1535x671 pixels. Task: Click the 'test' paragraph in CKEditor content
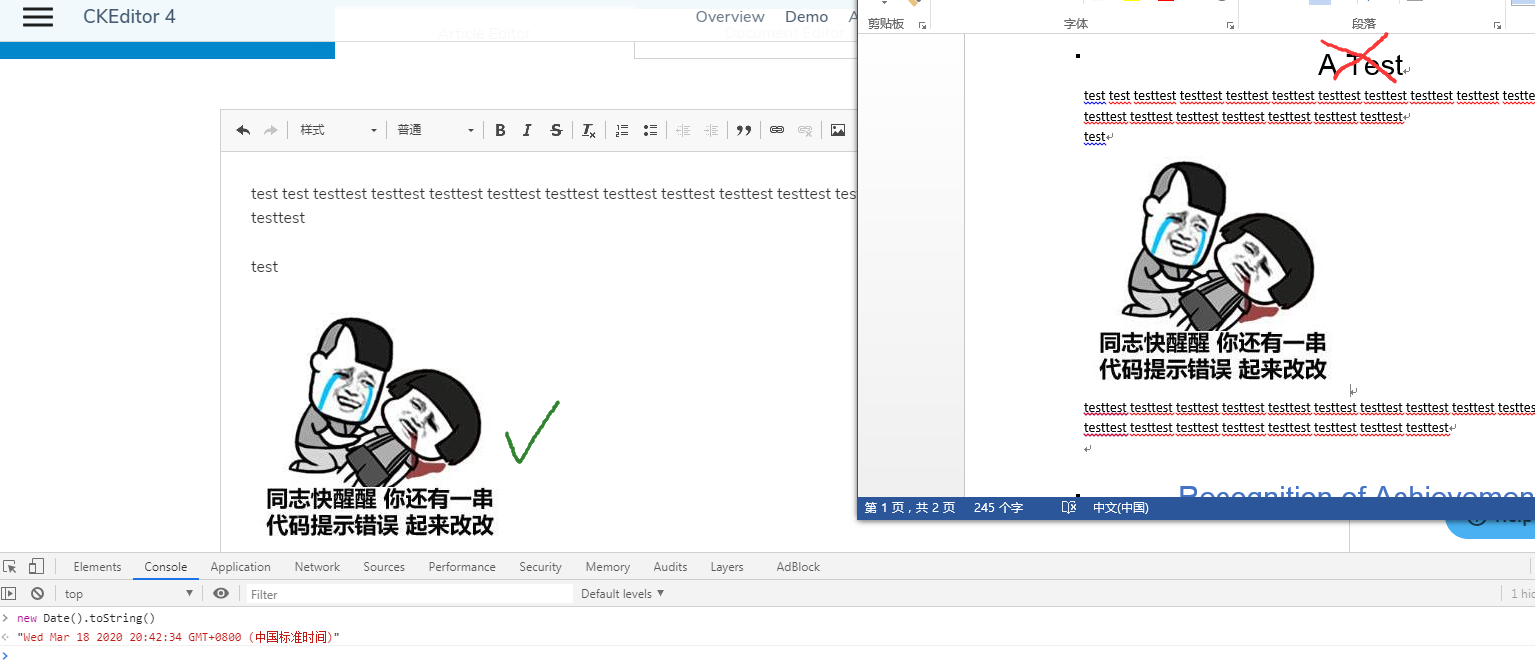click(264, 267)
